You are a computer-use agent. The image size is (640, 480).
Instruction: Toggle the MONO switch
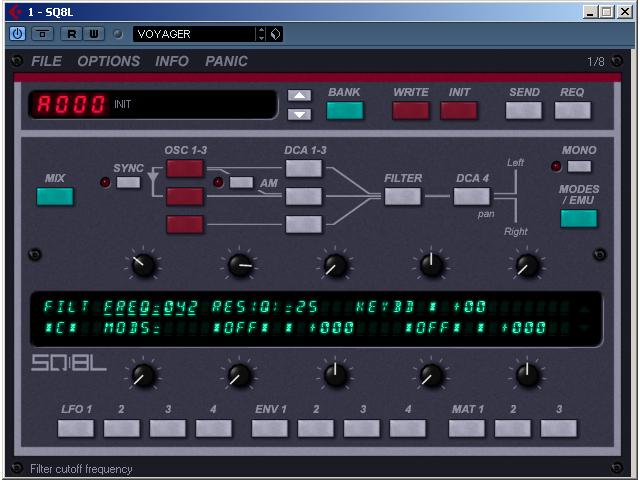click(x=579, y=166)
